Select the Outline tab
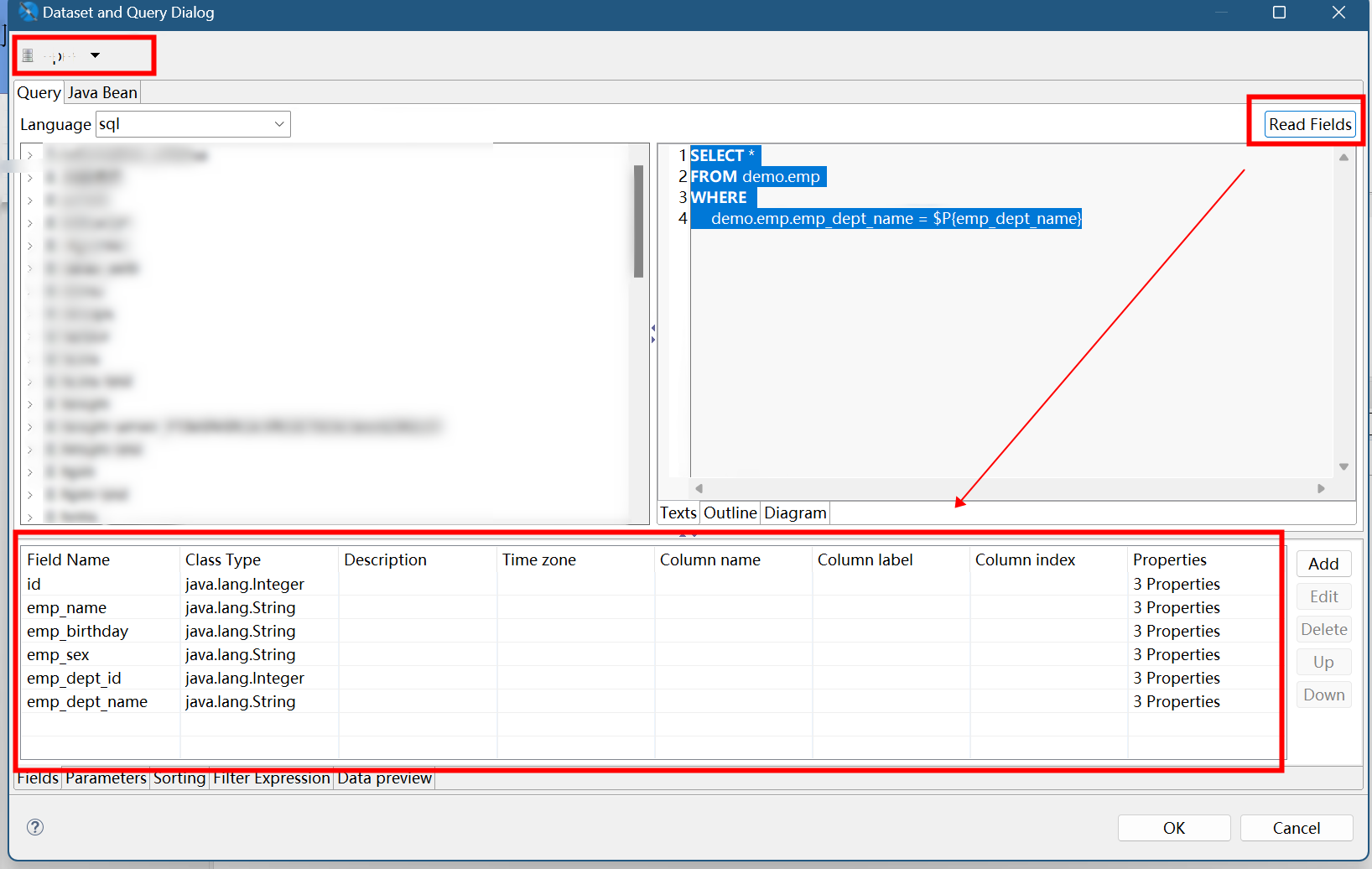Image resolution: width=1372 pixels, height=869 pixels. [x=730, y=513]
